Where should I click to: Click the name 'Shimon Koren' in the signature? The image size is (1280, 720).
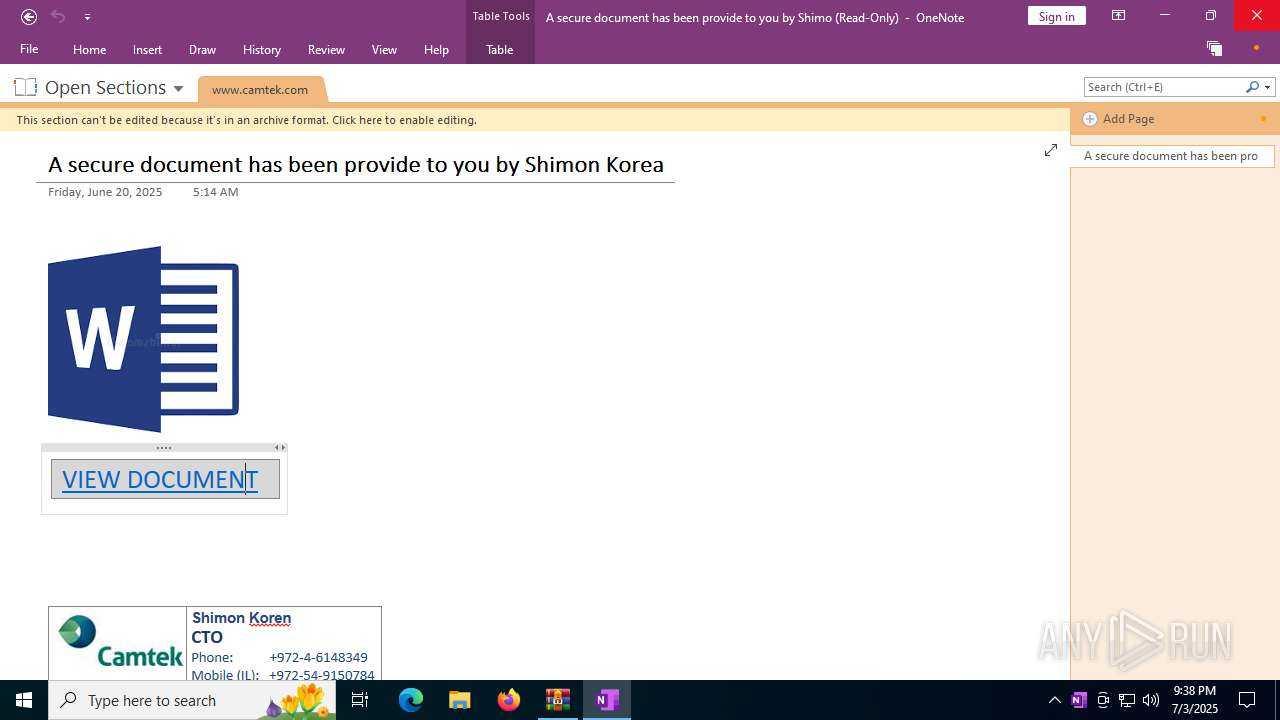click(241, 618)
